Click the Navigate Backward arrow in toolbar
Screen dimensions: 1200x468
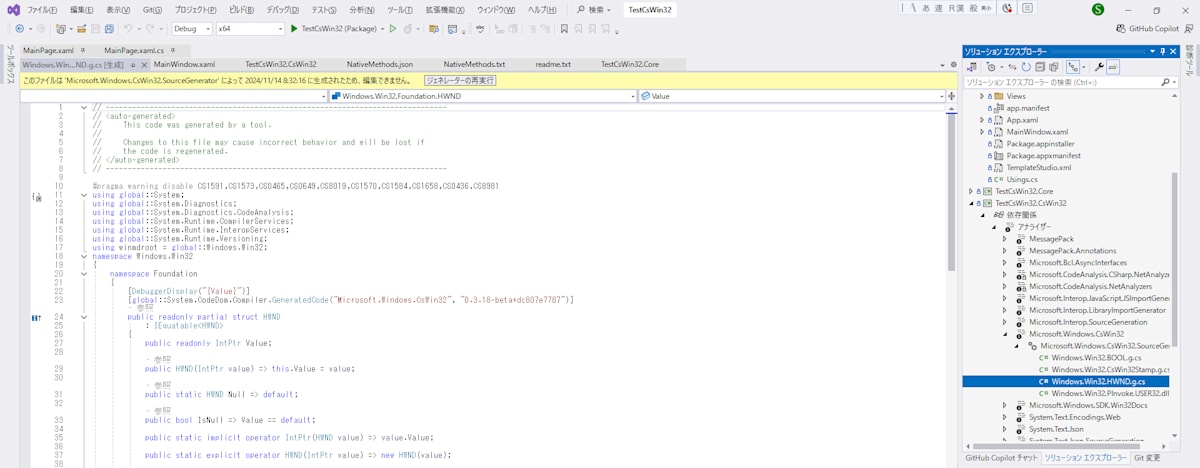point(18,29)
